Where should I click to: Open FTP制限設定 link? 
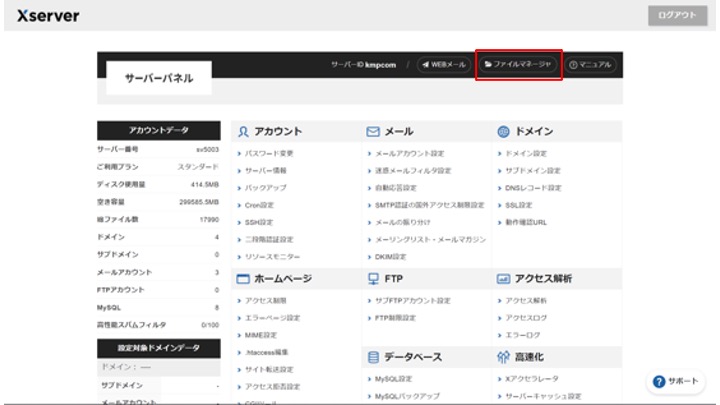(395, 318)
